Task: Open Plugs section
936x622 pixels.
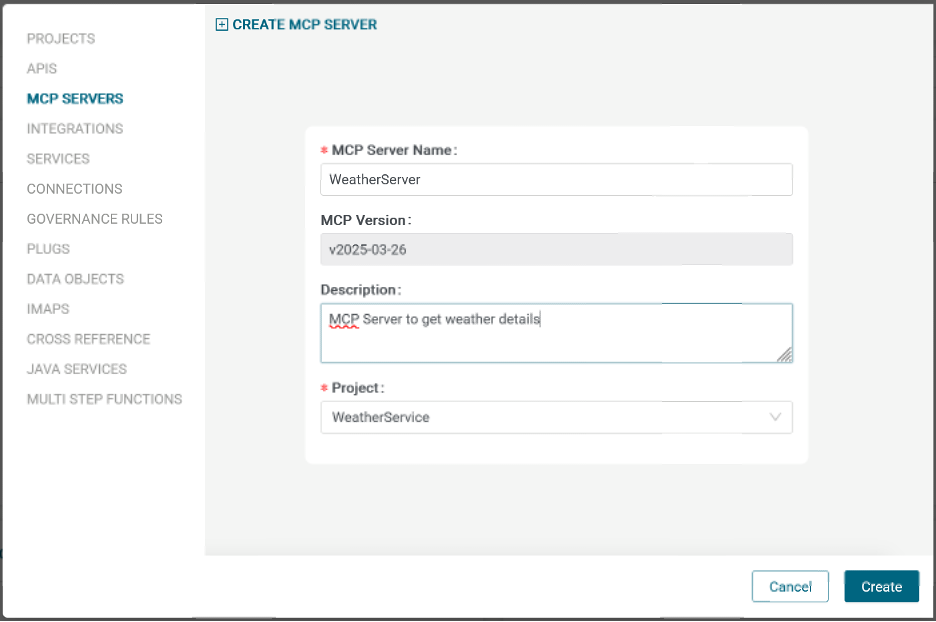Action: (48, 249)
